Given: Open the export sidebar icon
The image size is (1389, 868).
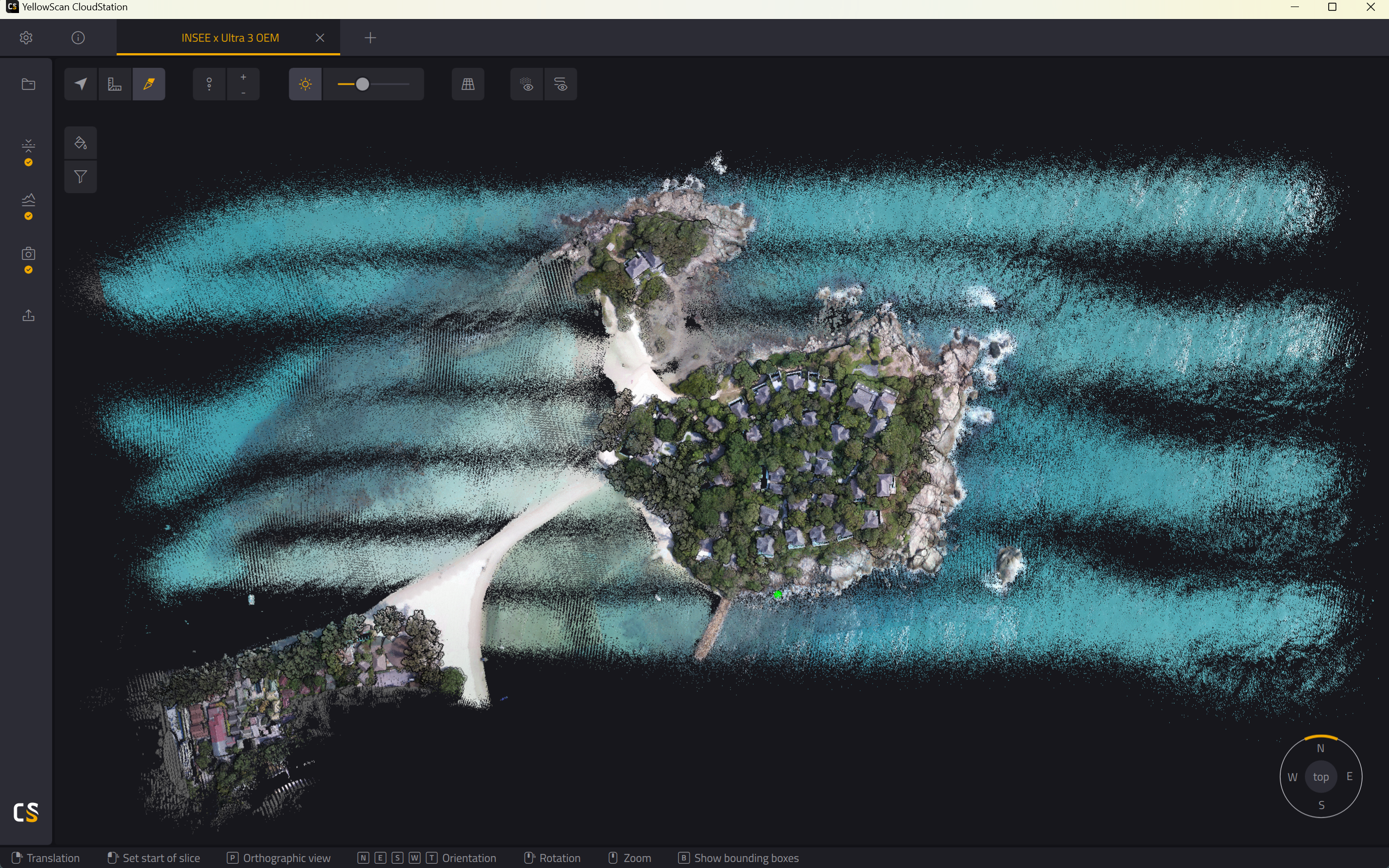Looking at the screenshot, I should coord(28,315).
